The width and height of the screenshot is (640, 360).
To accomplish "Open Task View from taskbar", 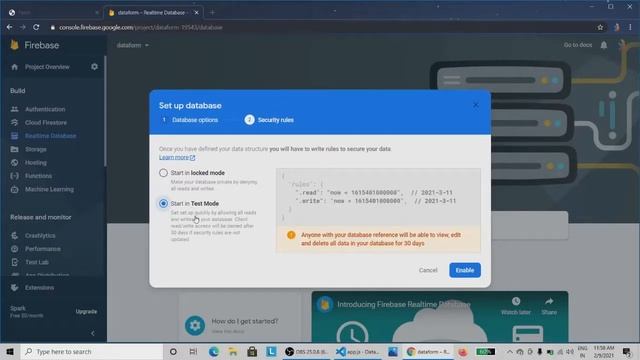I will [x=193, y=351].
